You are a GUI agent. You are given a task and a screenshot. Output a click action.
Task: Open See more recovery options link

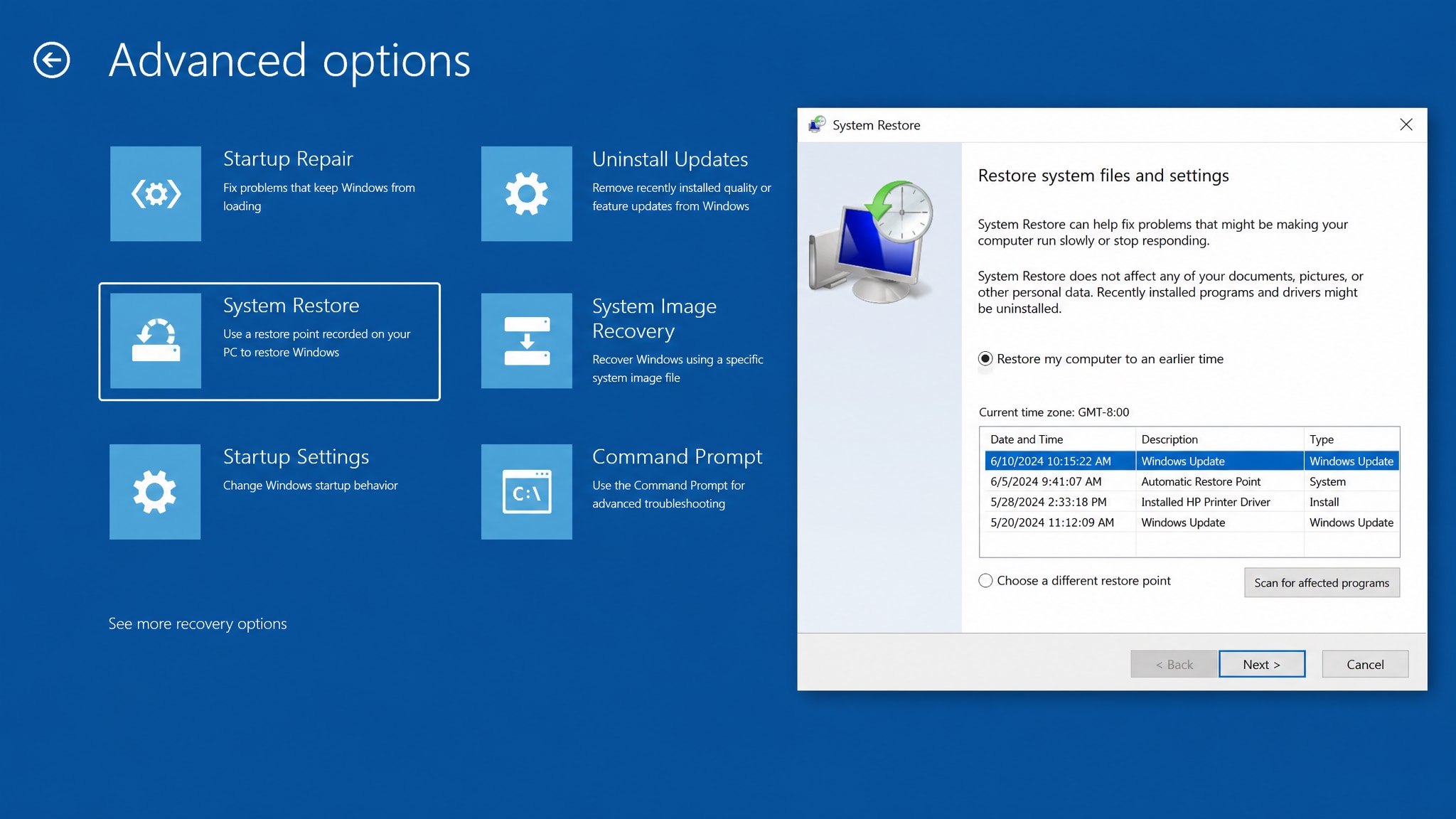click(x=198, y=623)
